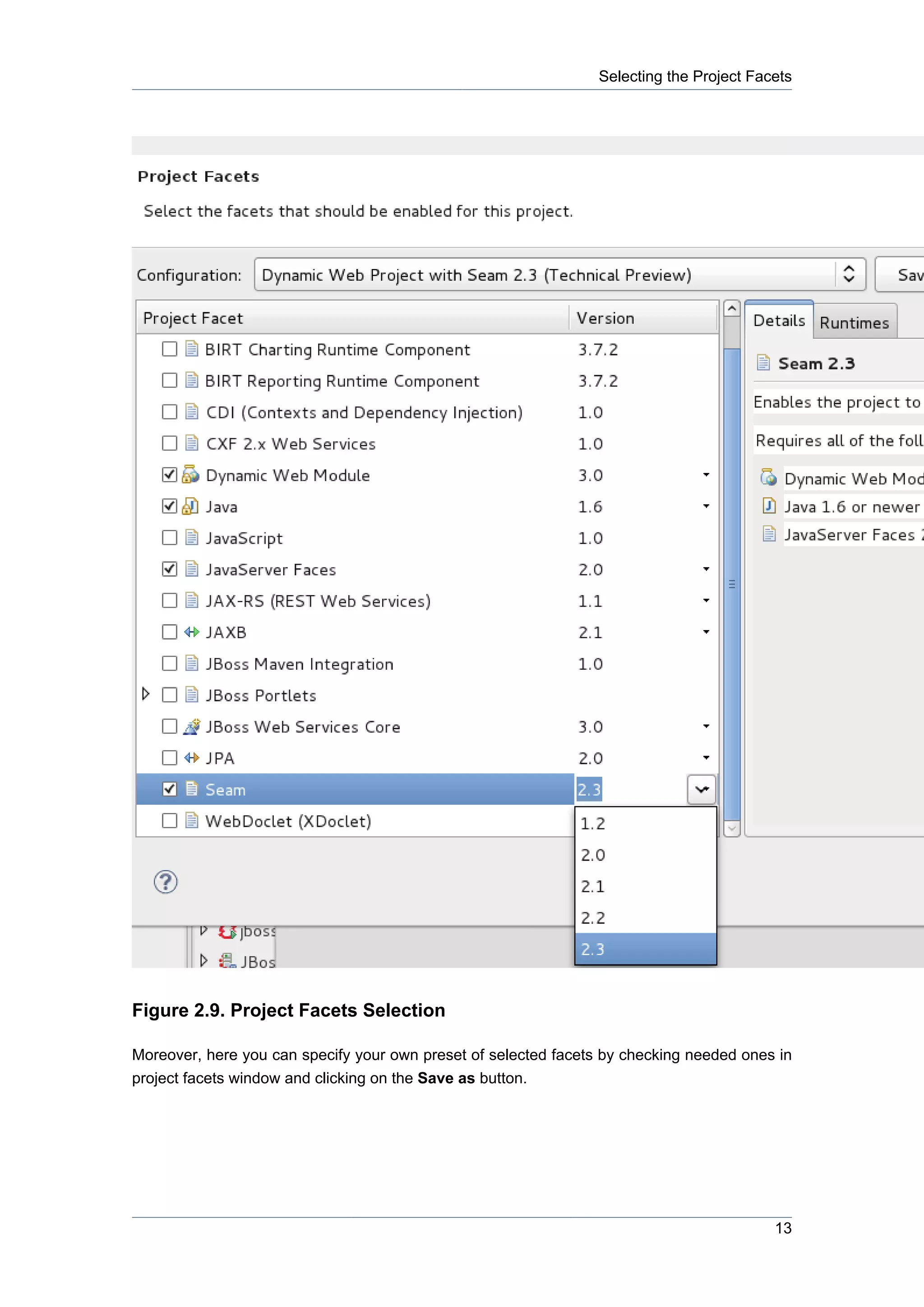Check the JavaScript facet checkbox
The height and width of the screenshot is (1307, 924).
point(170,538)
